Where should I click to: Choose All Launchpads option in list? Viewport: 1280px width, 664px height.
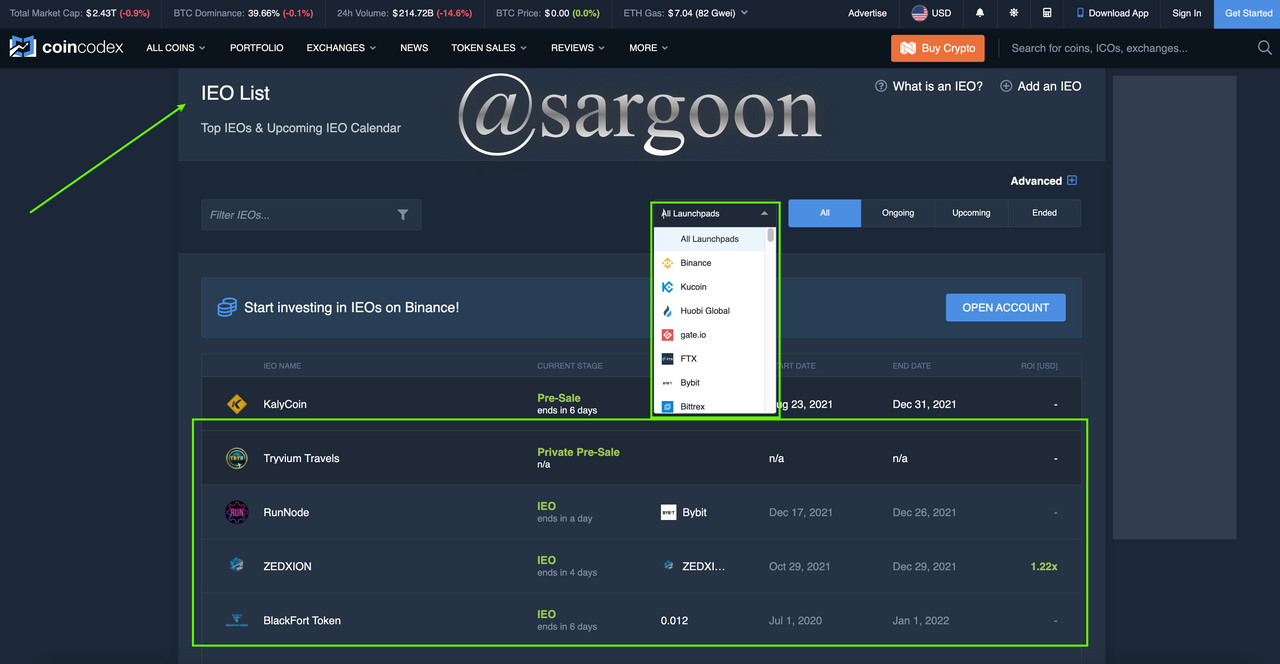[x=709, y=239]
